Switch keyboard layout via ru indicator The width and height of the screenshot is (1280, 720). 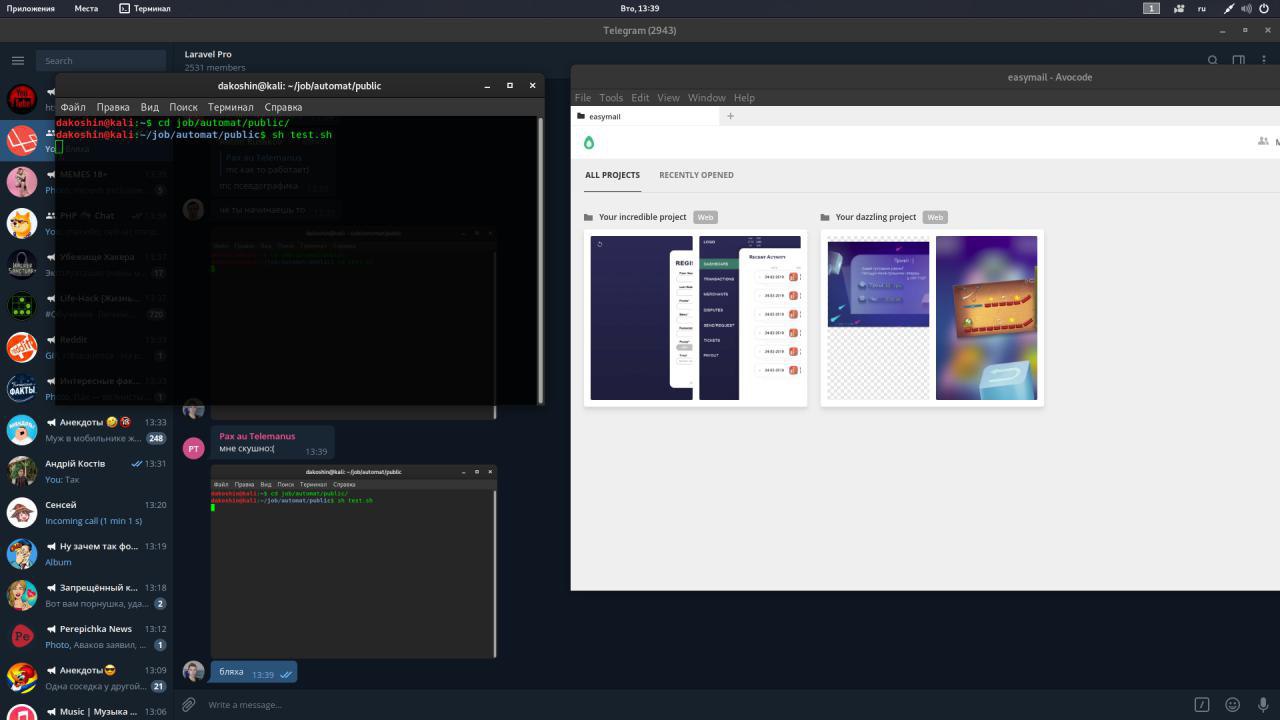(1202, 8)
